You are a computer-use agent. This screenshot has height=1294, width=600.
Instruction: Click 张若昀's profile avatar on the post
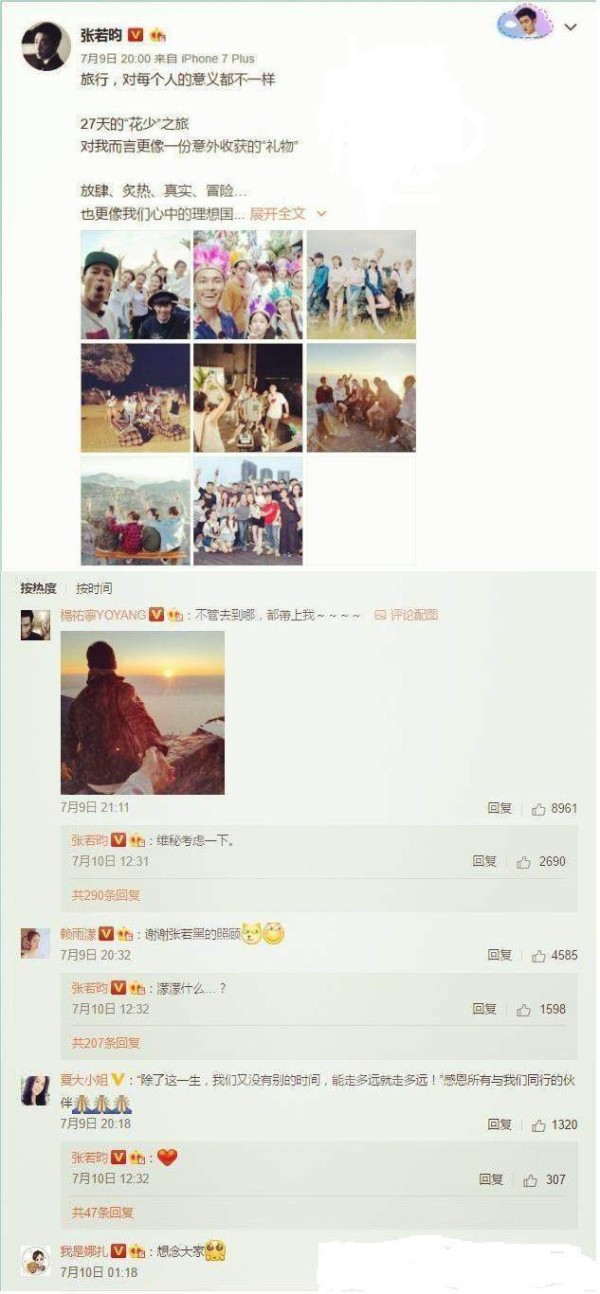pyautogui.click(x=46, y=47)
